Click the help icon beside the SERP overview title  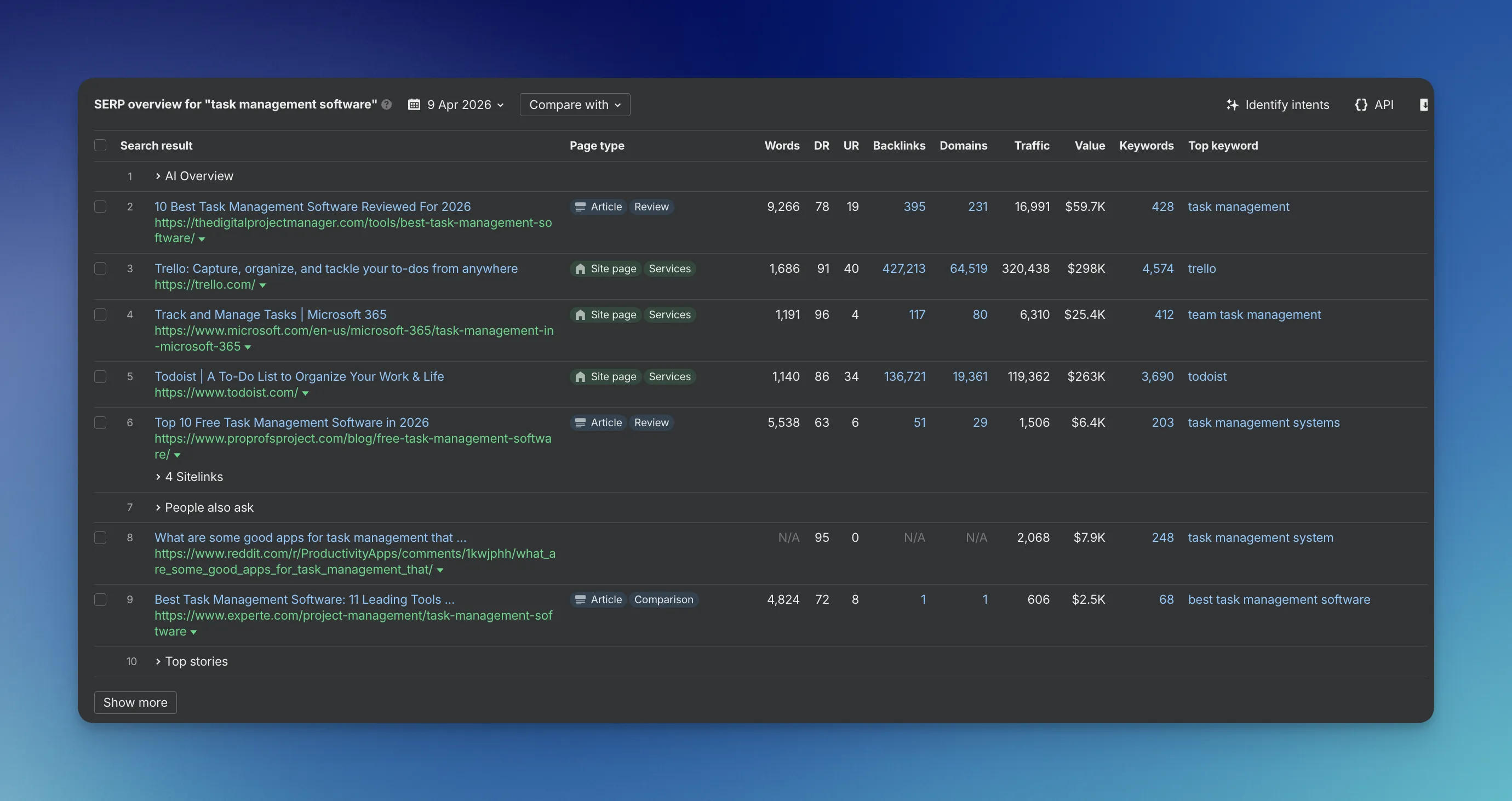(x=387, y=105)
